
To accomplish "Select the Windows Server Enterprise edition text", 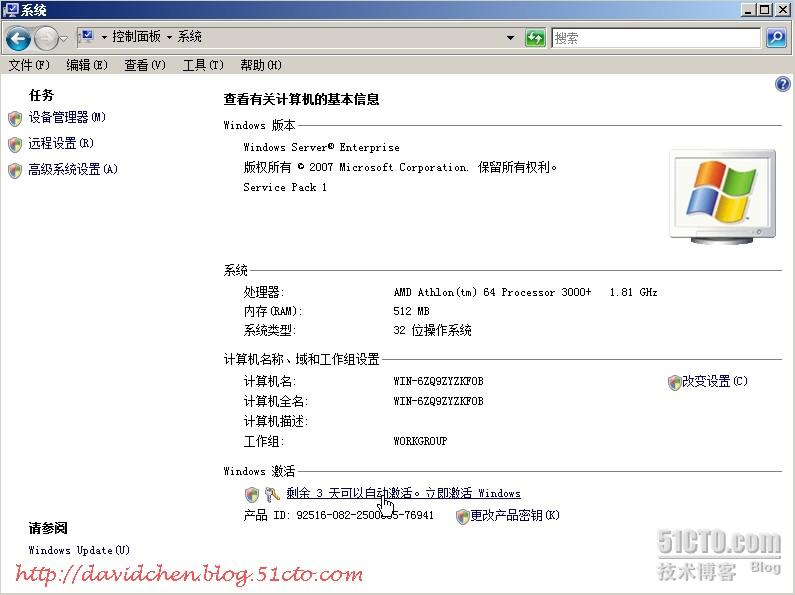I will click(x=321, y=147).
